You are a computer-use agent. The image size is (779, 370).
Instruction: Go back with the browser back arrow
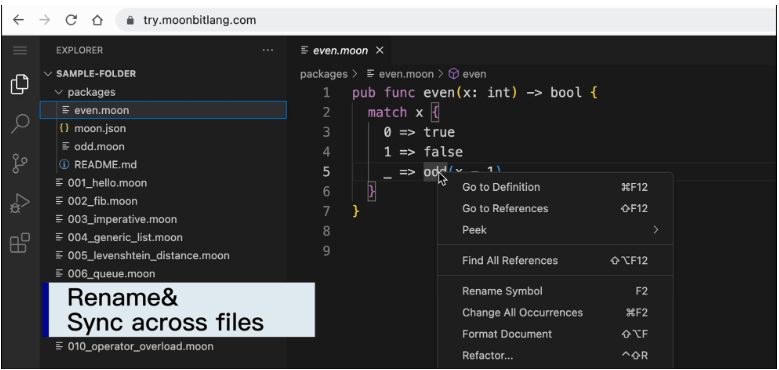(18, 20)
